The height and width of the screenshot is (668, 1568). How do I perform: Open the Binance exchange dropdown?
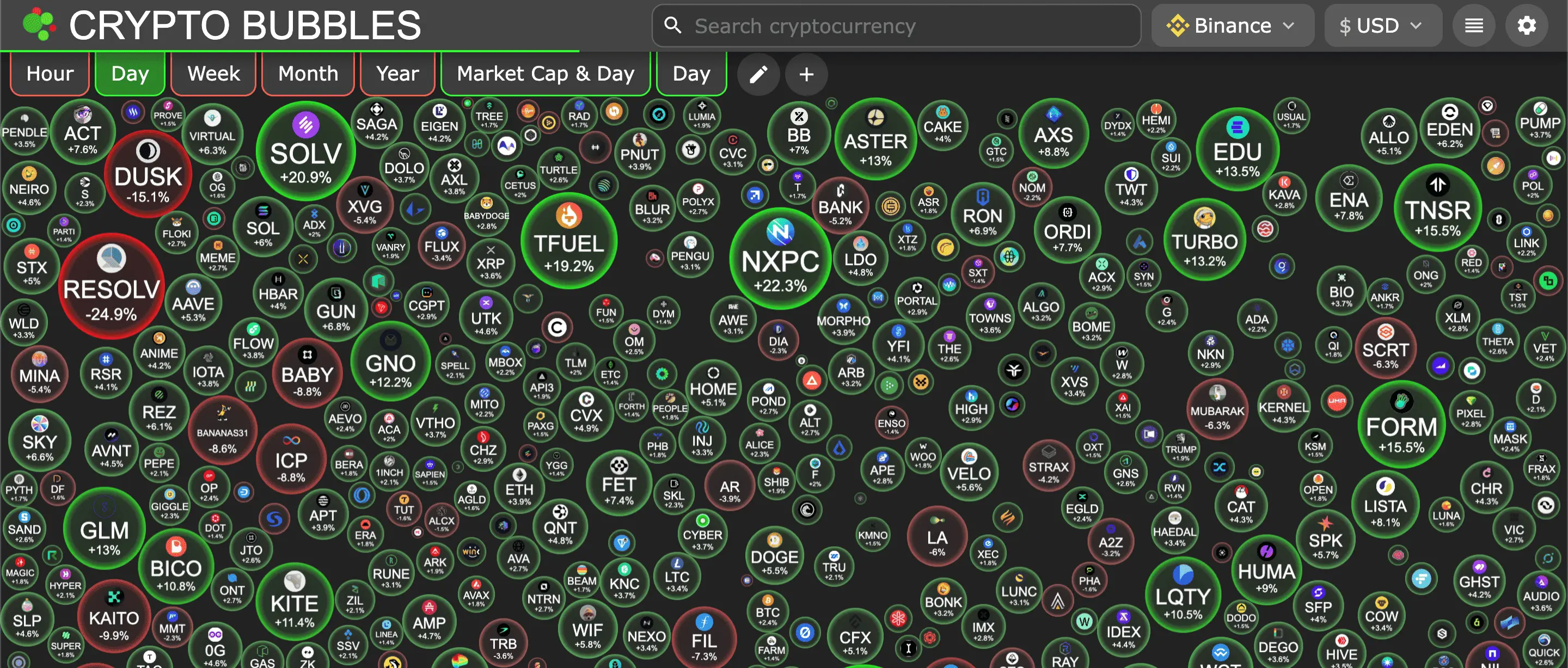click(x=1232, y=26)
